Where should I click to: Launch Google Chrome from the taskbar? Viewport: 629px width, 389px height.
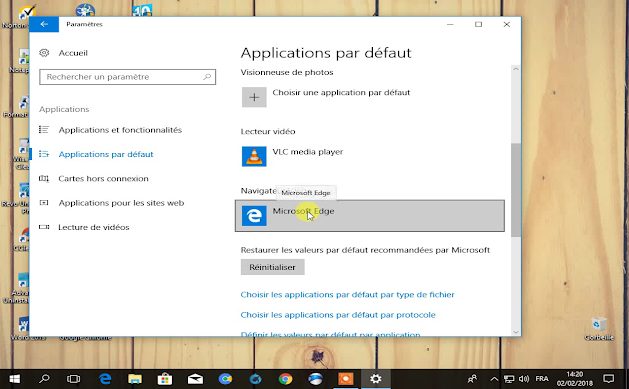286,379
